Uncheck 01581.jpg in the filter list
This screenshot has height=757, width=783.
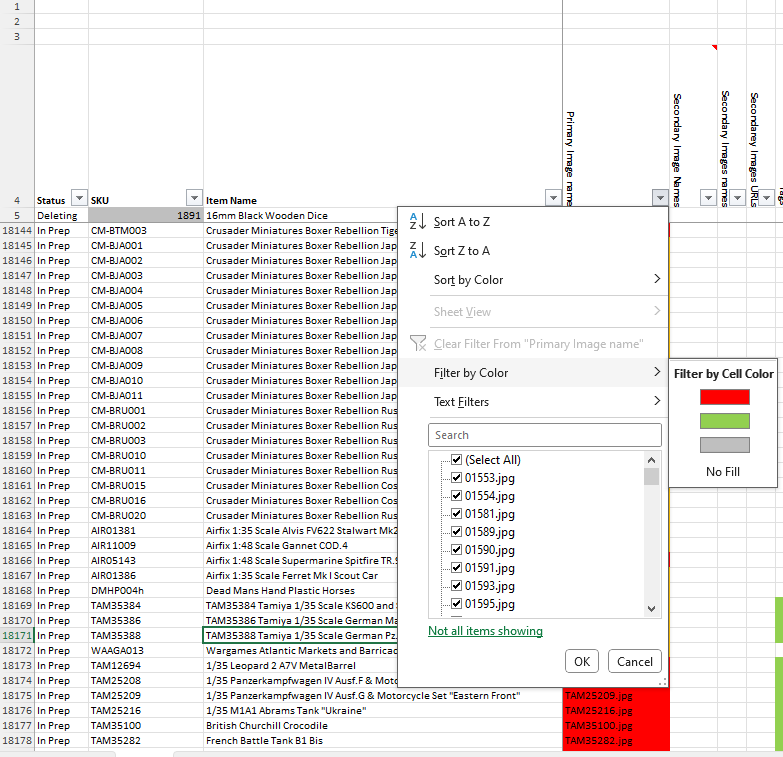456,513
